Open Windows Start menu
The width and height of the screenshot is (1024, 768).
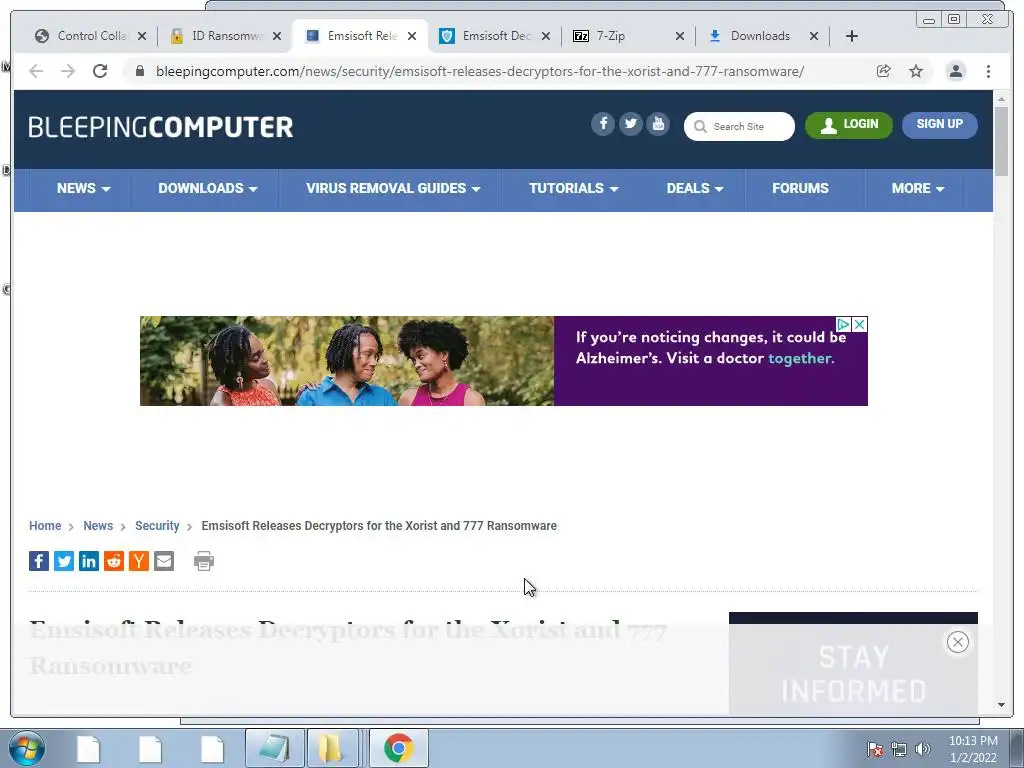[x=27, y=748]
